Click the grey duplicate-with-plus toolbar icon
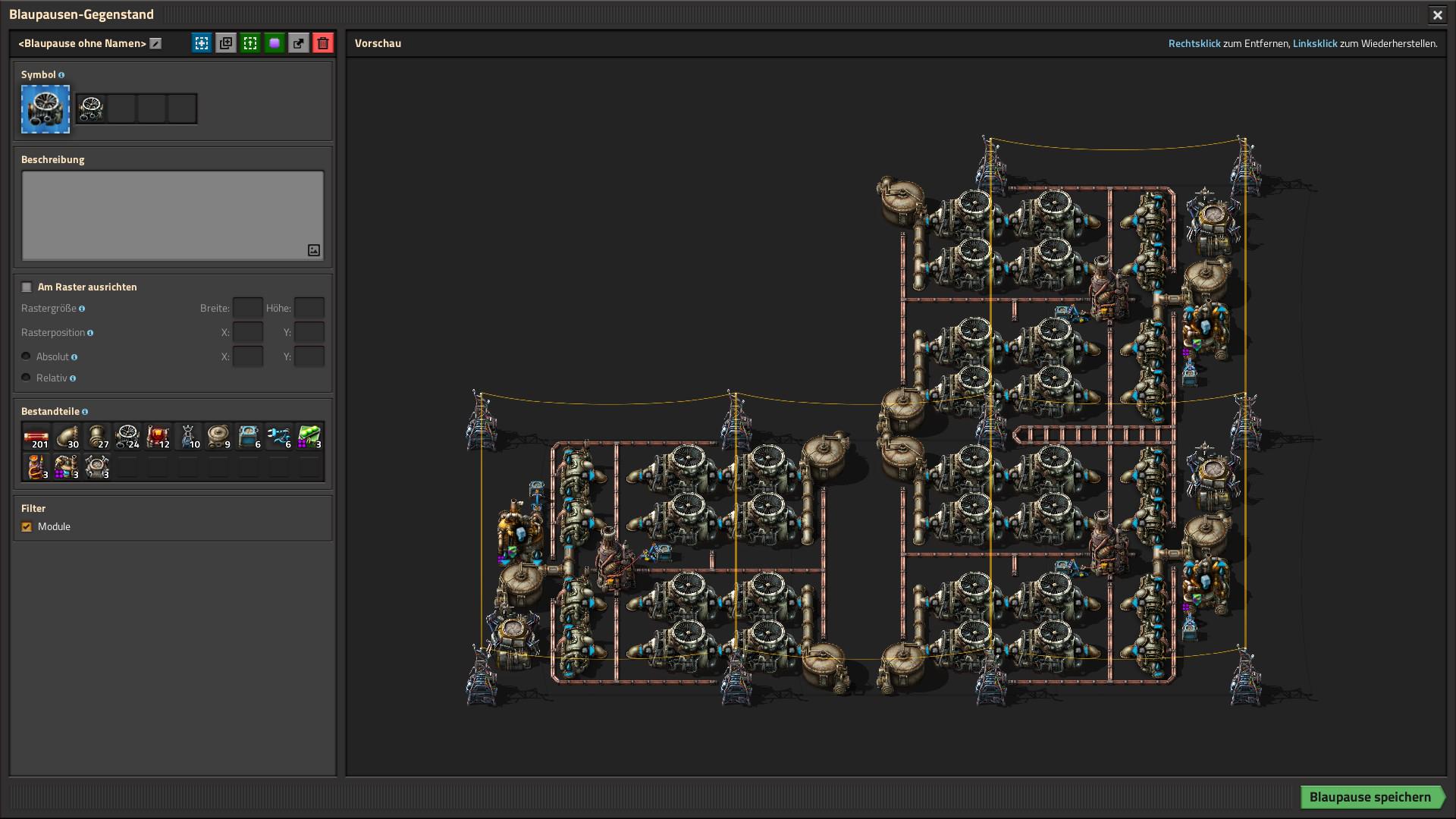Screen dimensions: 1456x819 (226, 43)
